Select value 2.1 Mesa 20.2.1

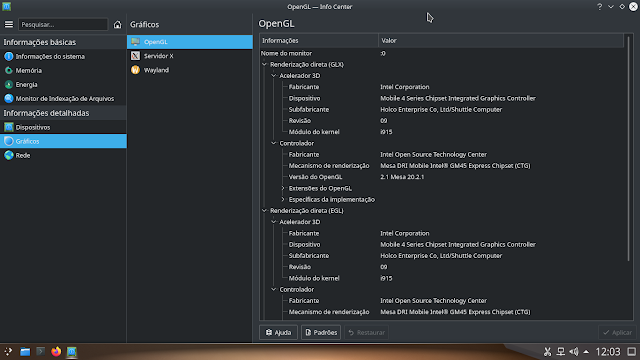(x=402, y=177)
